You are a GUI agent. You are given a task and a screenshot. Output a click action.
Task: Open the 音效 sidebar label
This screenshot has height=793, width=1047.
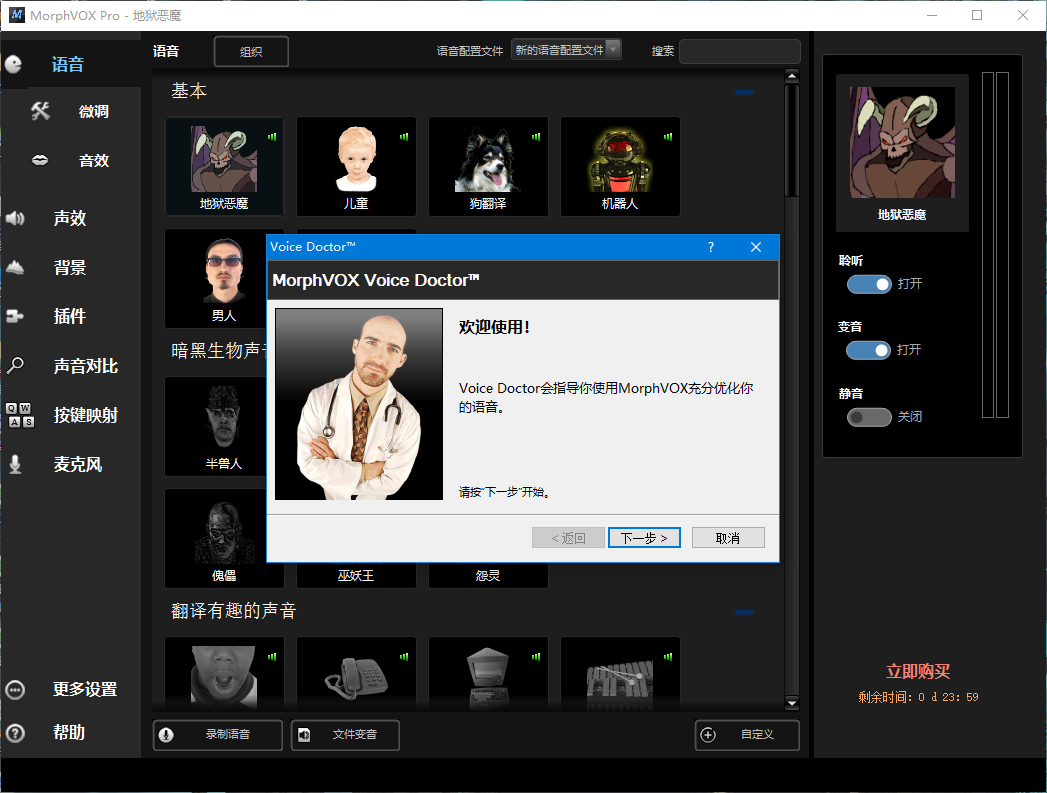93,160
